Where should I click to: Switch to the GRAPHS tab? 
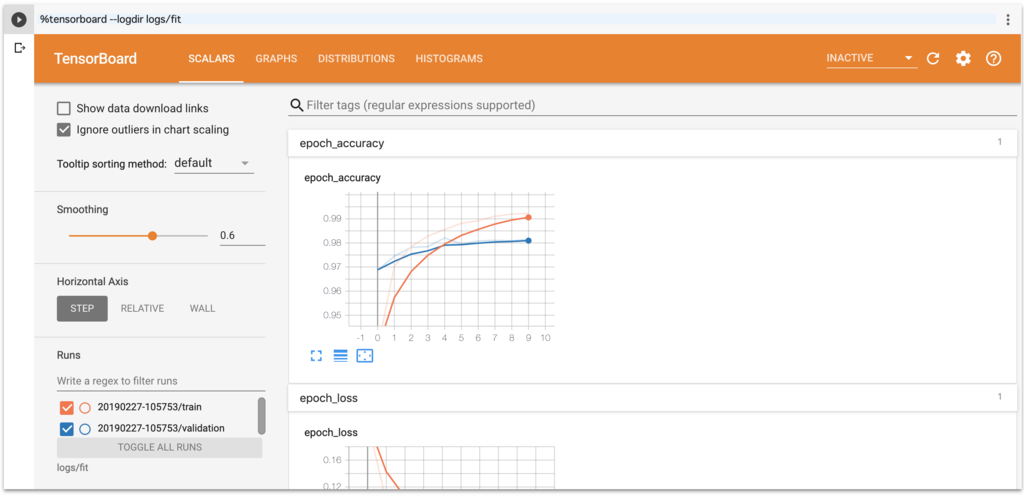point(276,59)
